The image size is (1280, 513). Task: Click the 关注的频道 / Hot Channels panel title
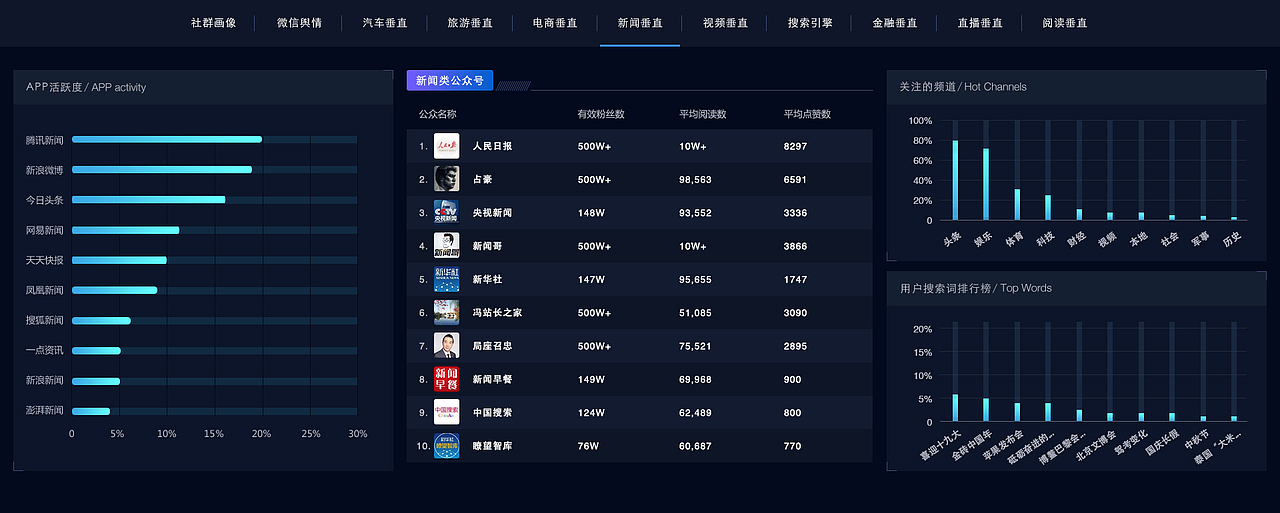pos(963,87)
